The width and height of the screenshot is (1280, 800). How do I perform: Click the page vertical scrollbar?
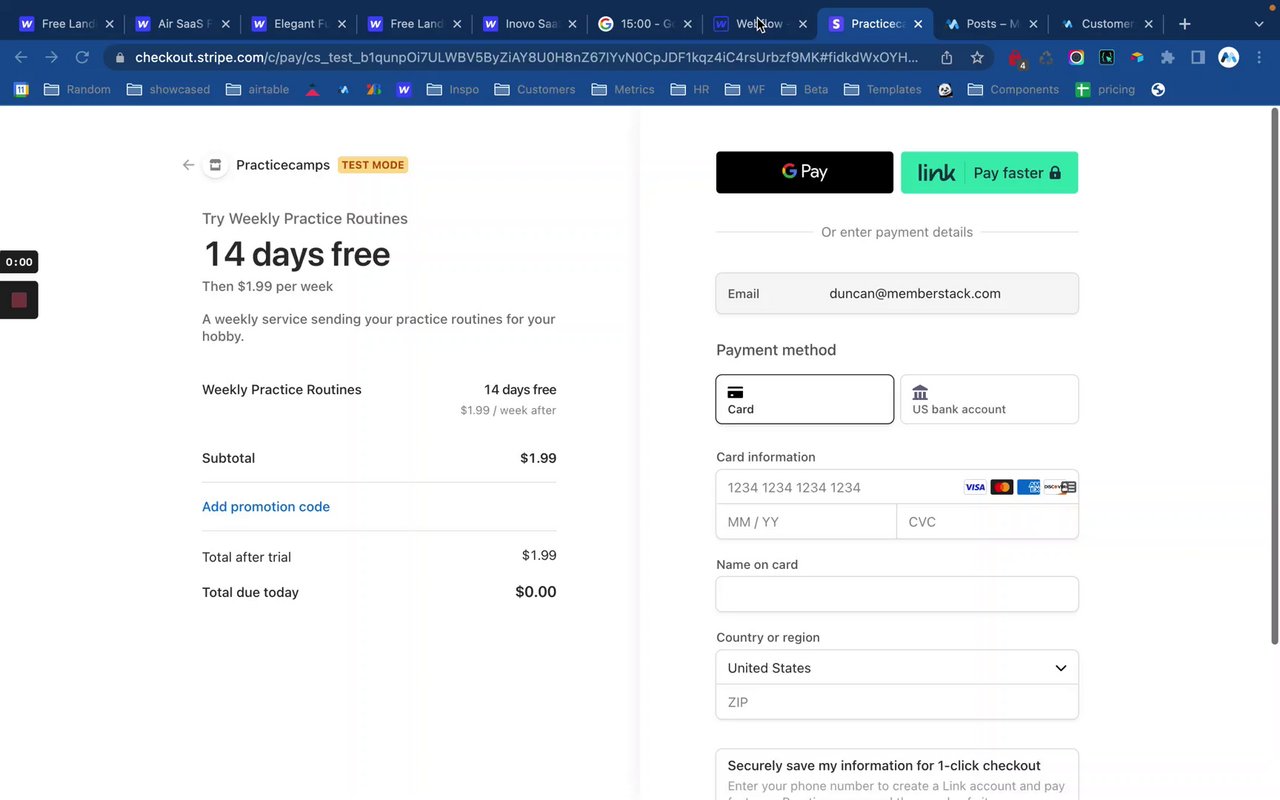tap(1274, 375)
